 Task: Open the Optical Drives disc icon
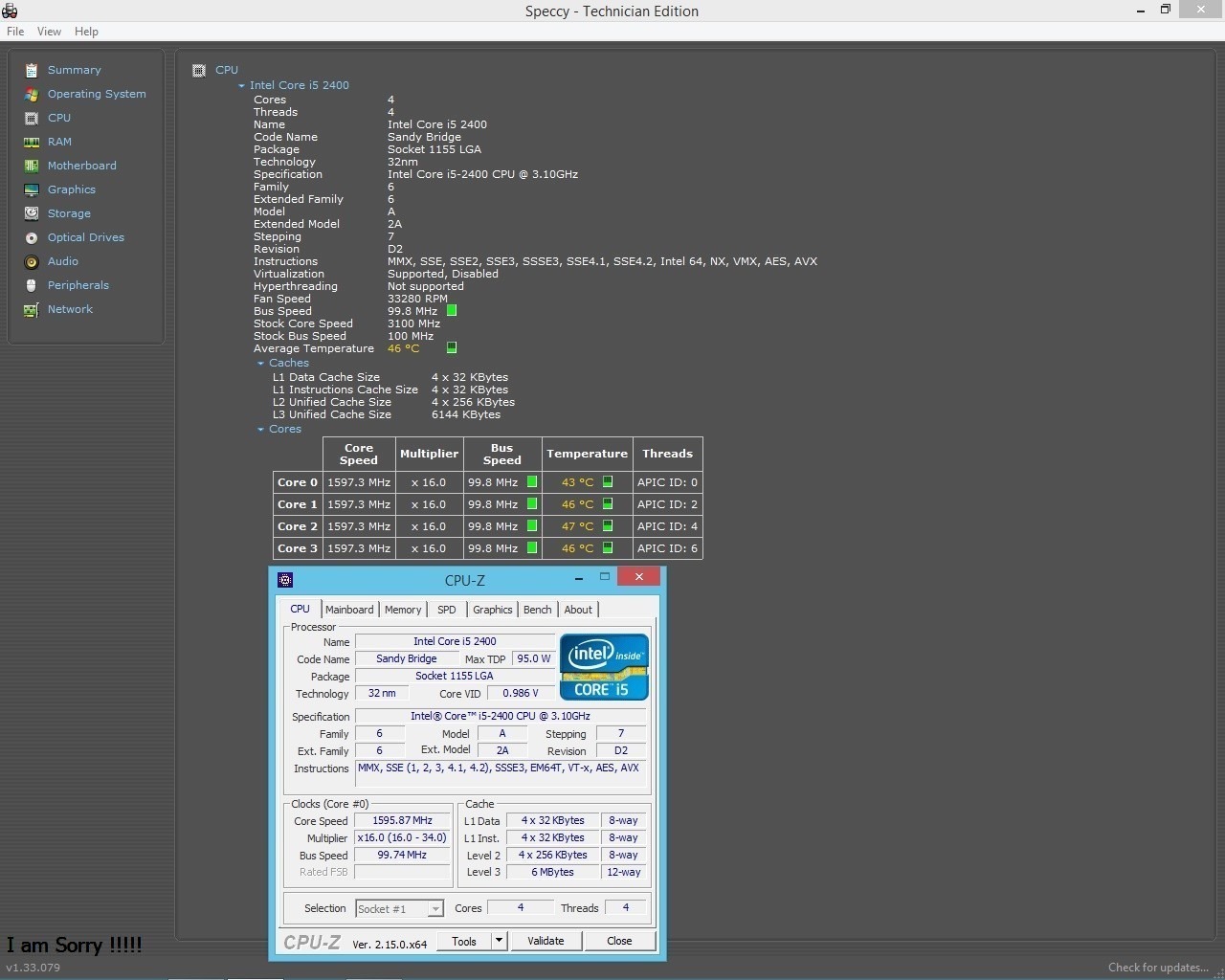[32, 237]
